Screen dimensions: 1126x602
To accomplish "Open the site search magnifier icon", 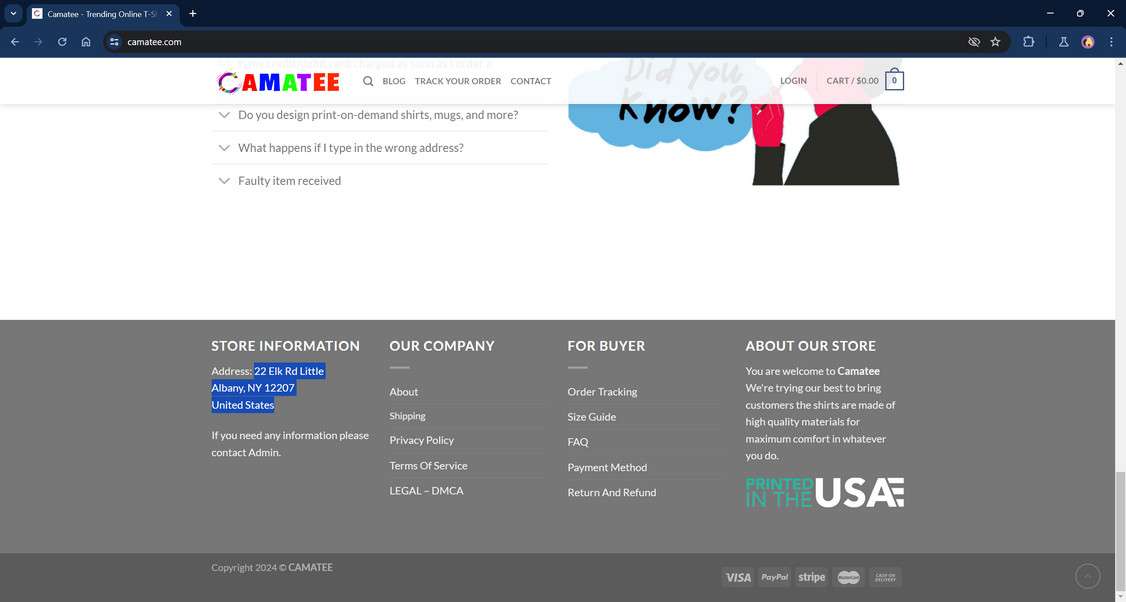I will tap(368, 81).
